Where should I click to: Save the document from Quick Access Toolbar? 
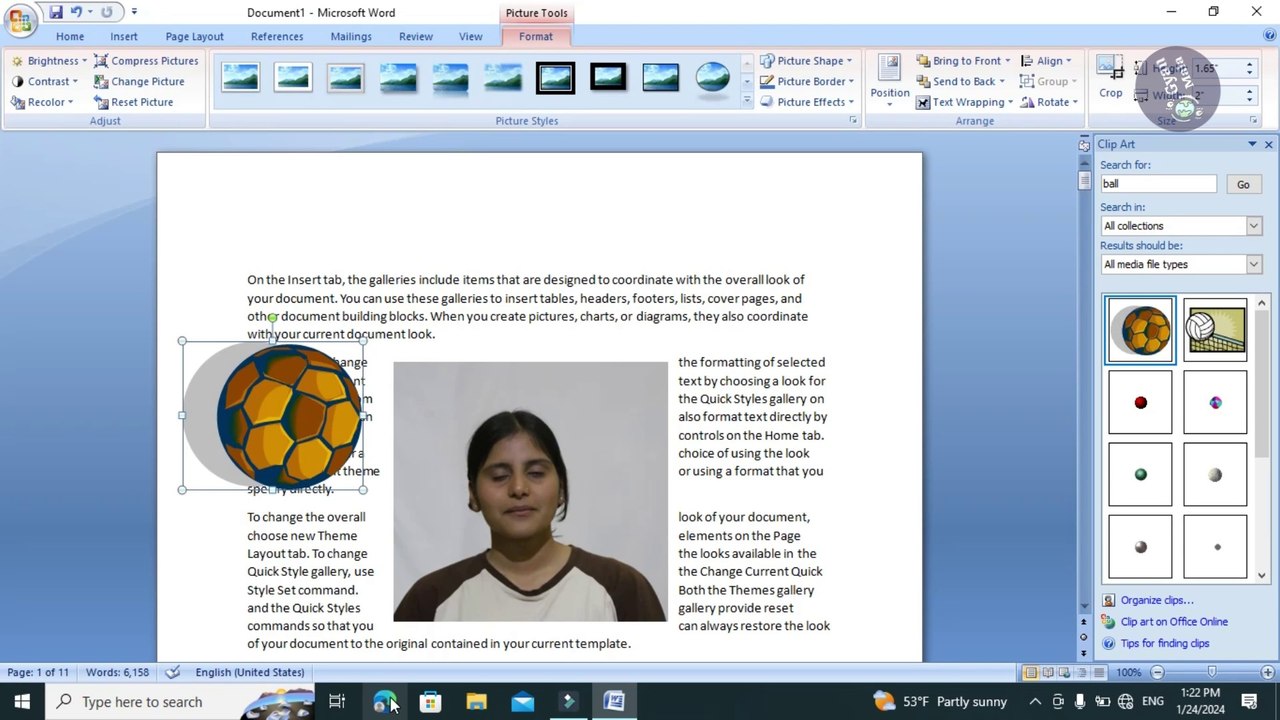click(x=56, y=12)
